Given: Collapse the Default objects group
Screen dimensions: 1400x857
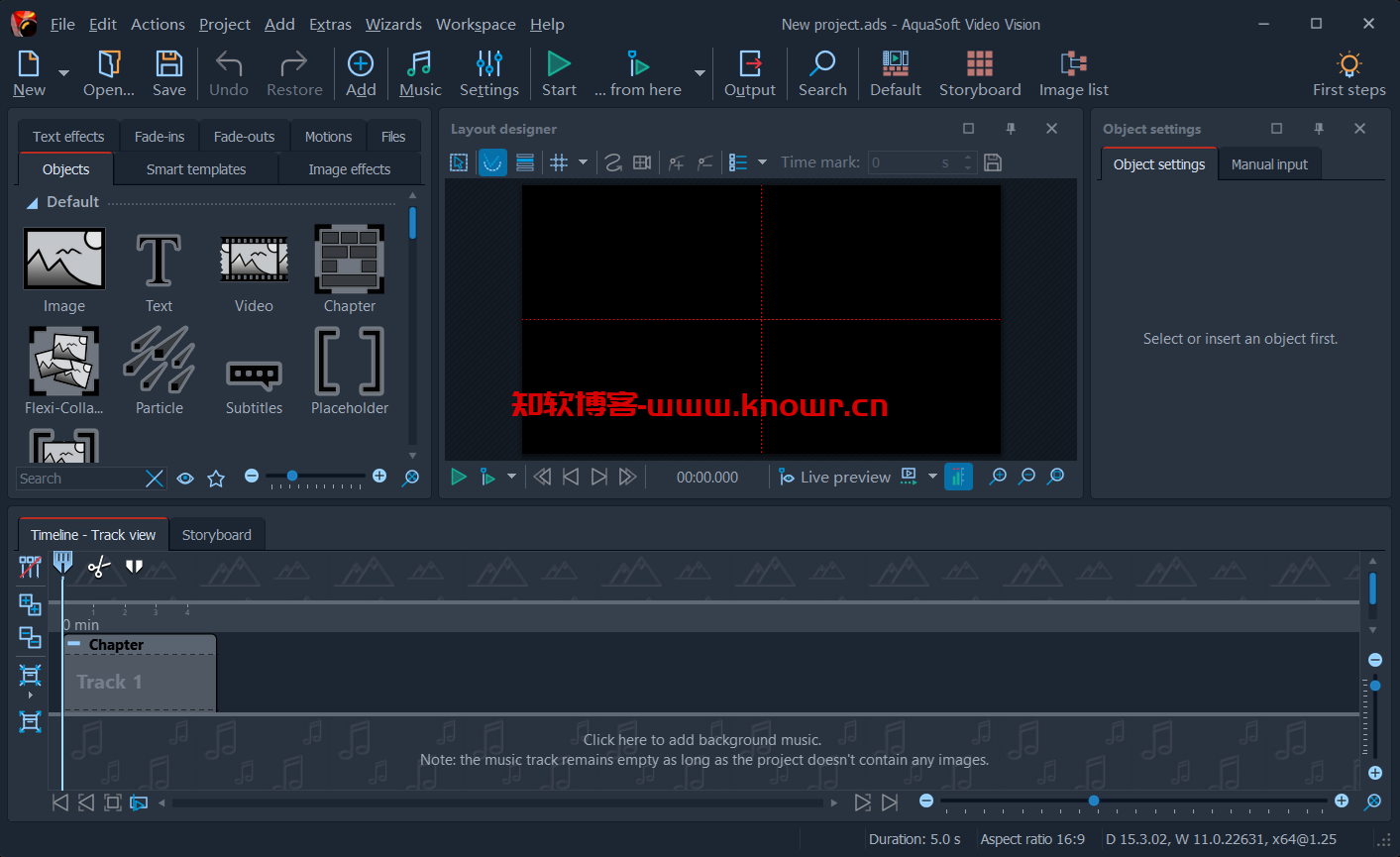Looking at the screenshot, I should [x=32, y=202].
